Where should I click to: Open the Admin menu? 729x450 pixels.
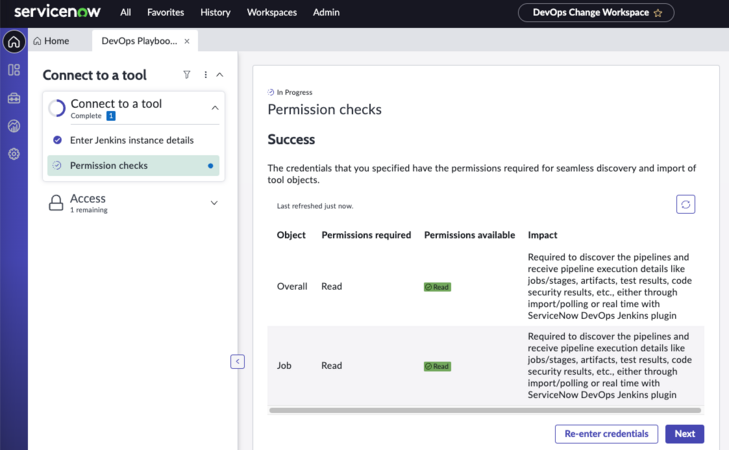[326, 13]
